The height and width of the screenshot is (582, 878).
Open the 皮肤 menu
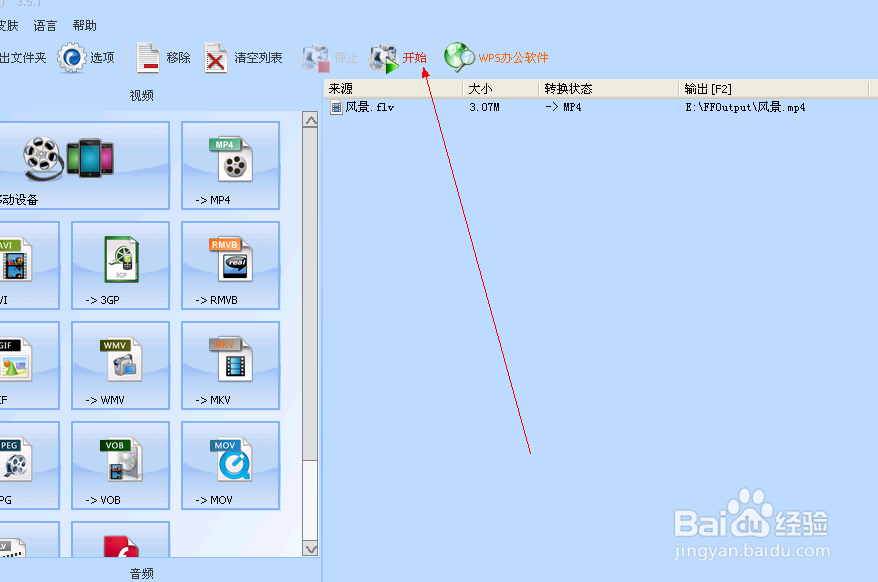tap(8, 25)
